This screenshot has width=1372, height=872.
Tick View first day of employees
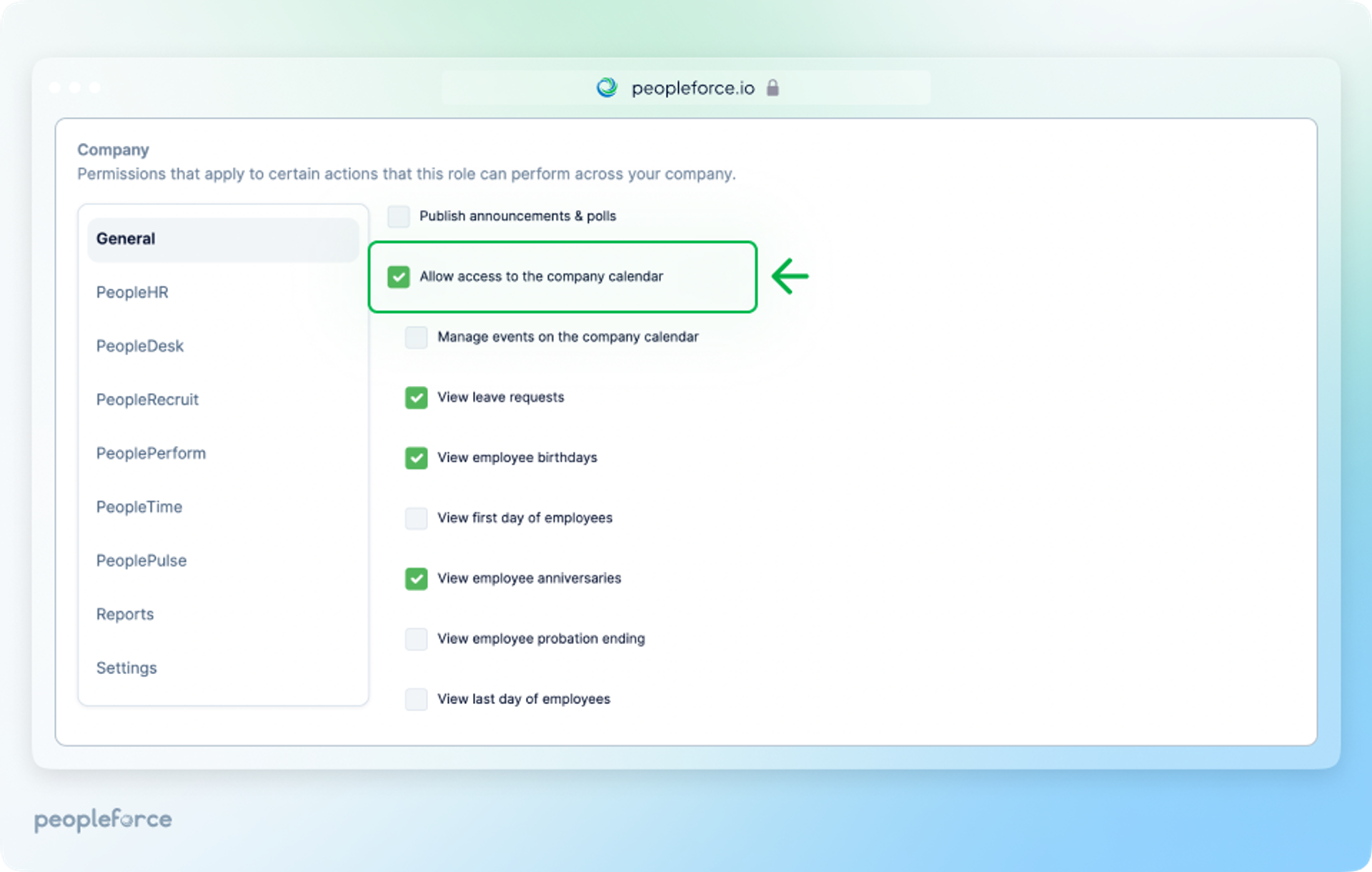coord(417,518)
